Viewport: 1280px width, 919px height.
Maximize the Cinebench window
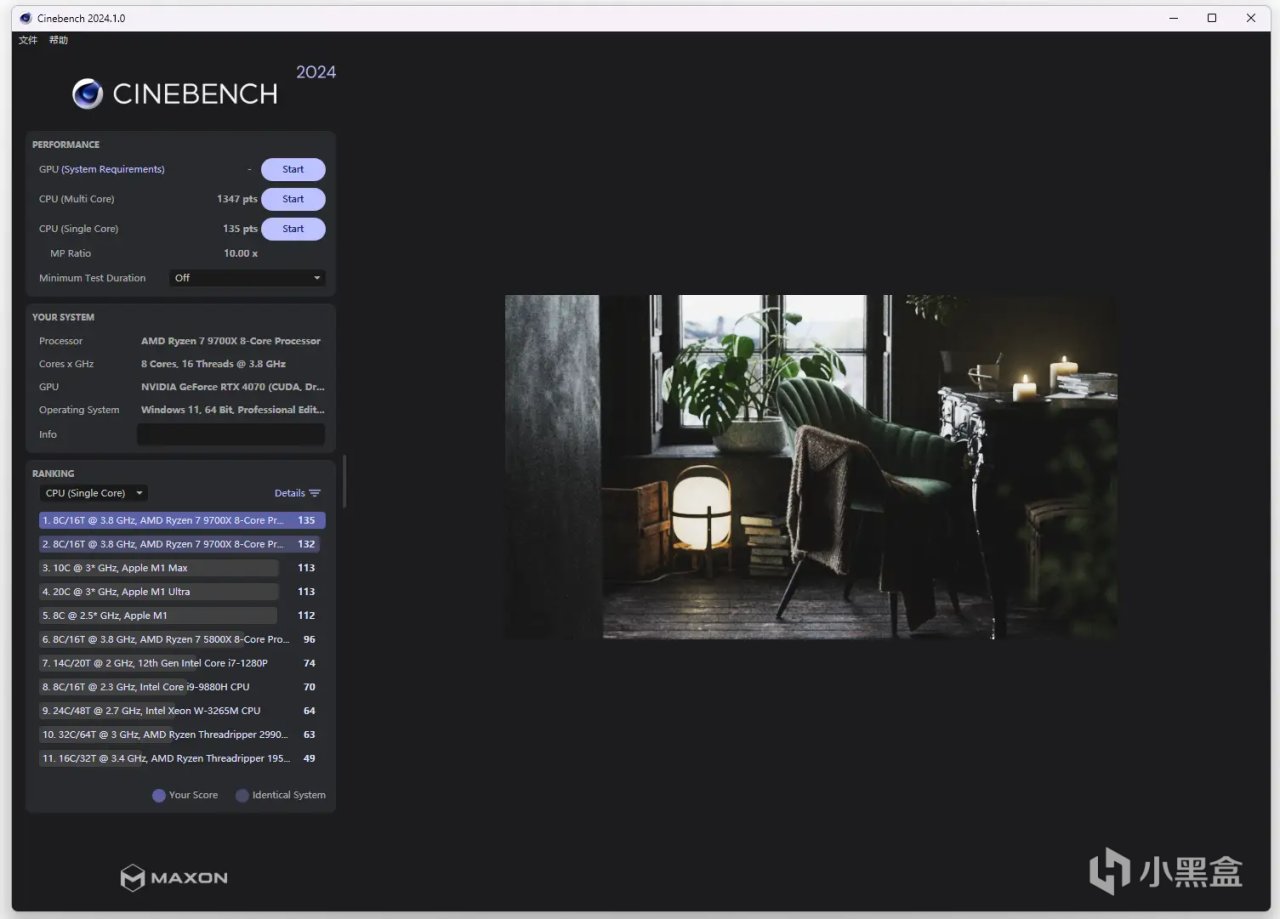[x=1212, y=18]
